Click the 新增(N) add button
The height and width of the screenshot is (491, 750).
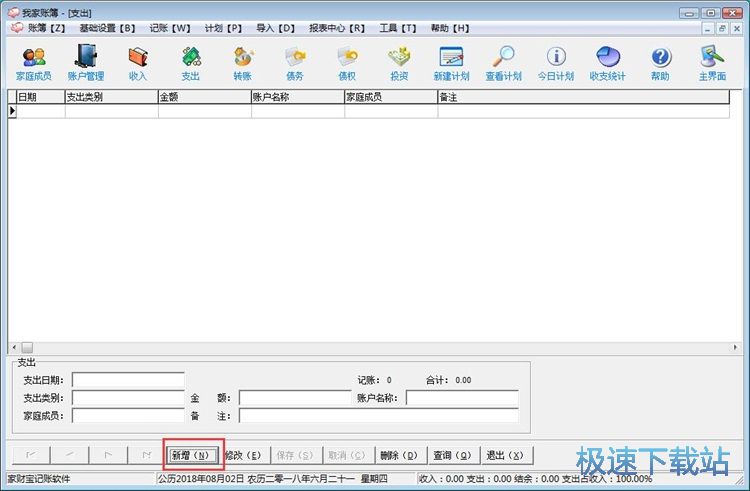pyautogui.click(x=191, y=455)
